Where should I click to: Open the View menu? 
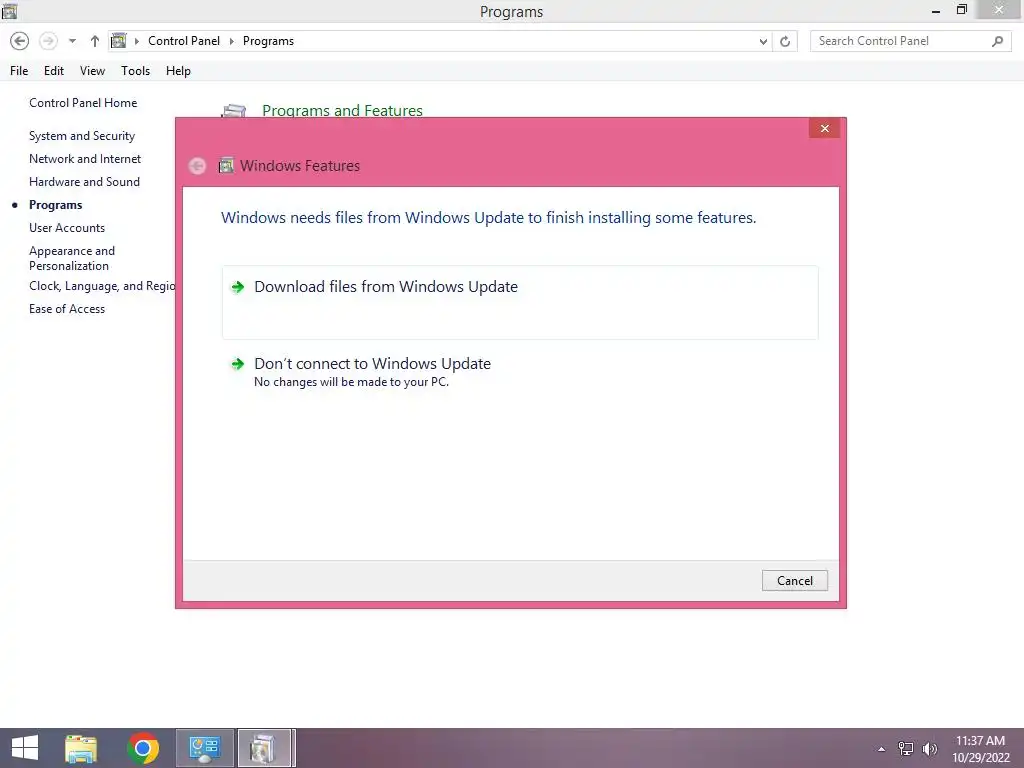(92, 71)
